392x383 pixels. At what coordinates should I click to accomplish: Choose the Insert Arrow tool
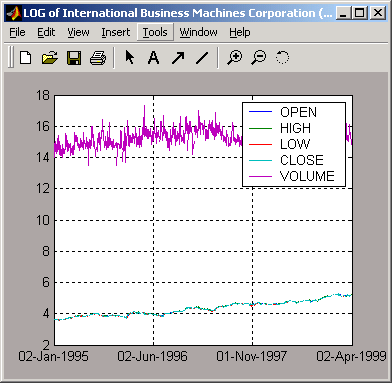point(178,58)
